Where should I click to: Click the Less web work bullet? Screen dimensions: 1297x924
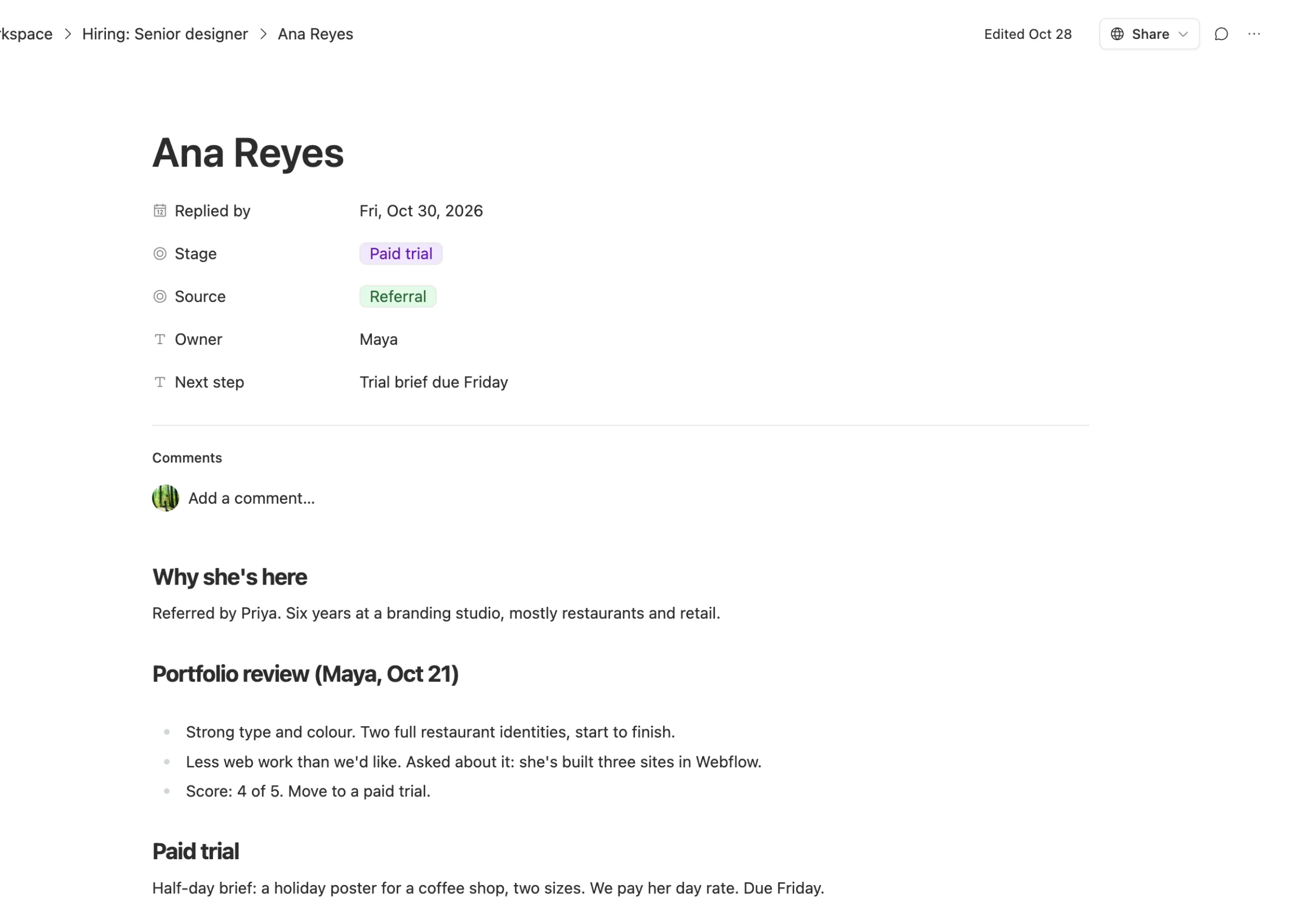(474, 762)
